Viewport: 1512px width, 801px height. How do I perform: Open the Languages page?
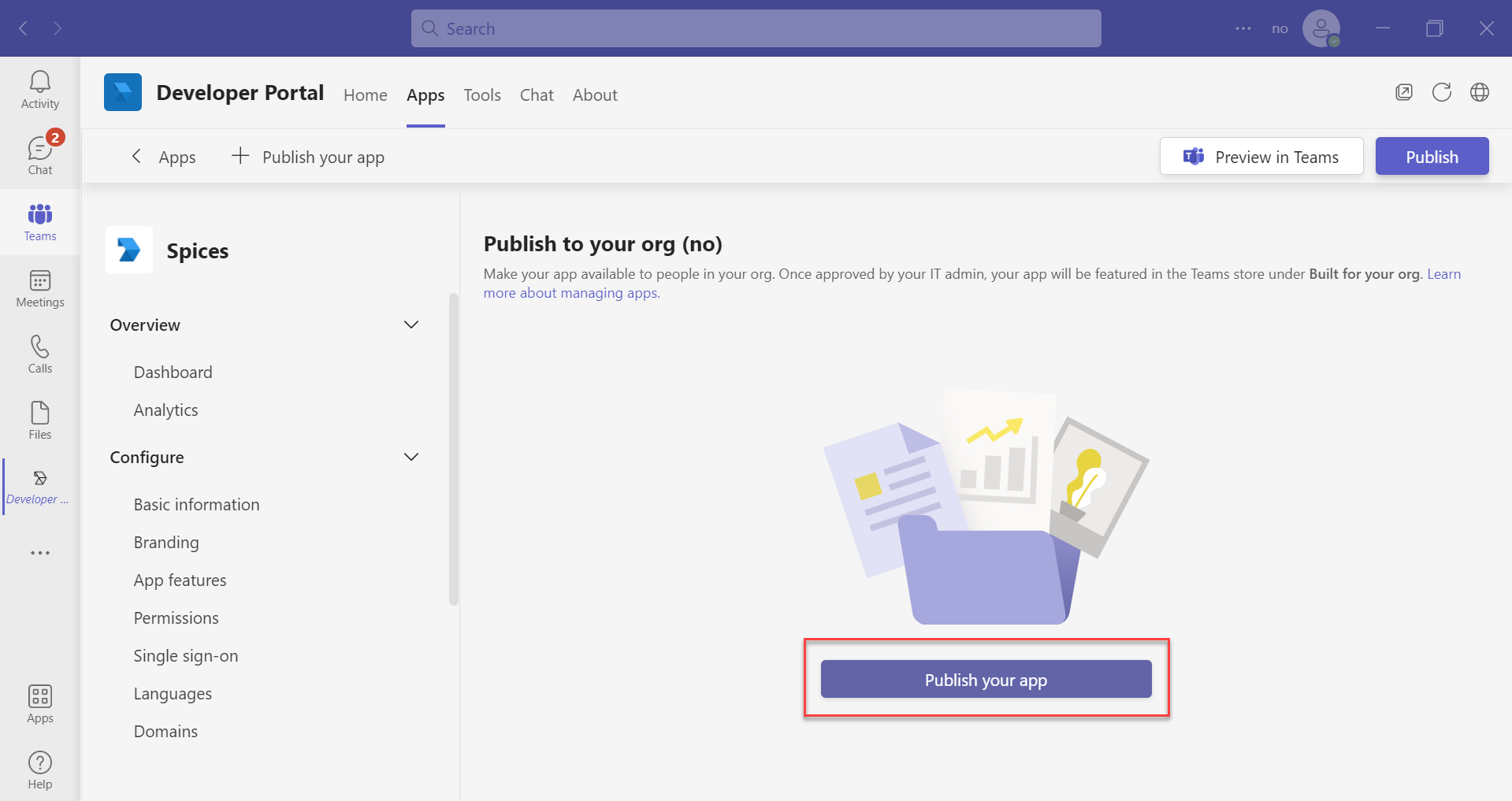point(173,693)
